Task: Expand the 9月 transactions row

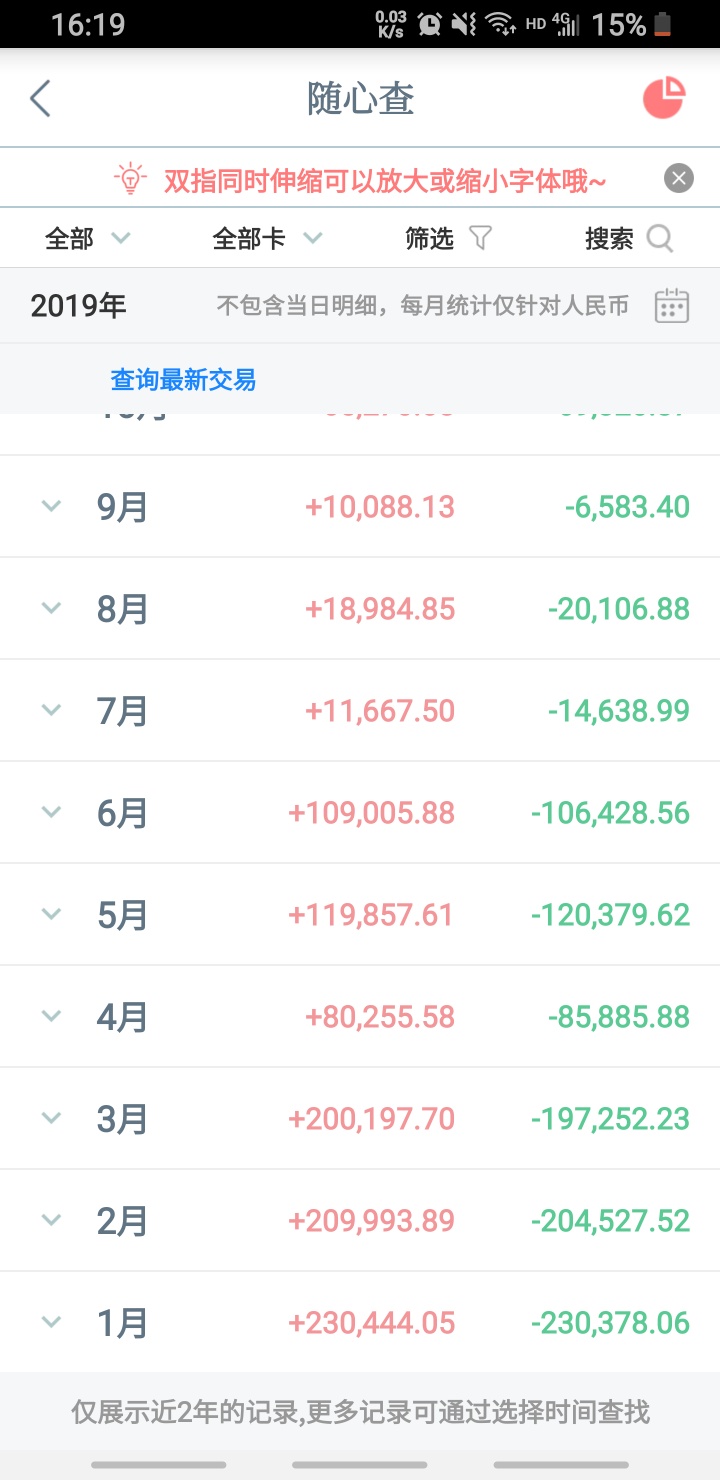Action: click(x=360, y=507)
